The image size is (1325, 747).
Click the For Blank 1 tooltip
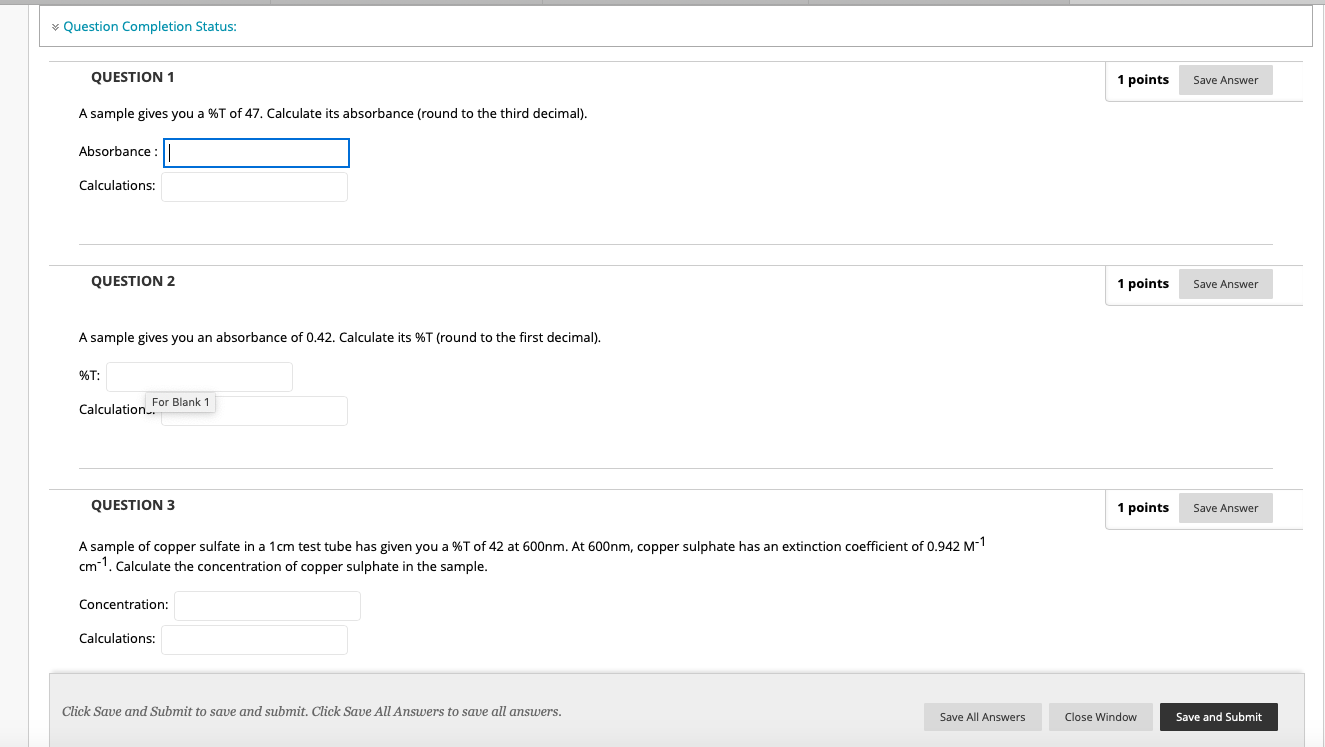tap(180, 401)
